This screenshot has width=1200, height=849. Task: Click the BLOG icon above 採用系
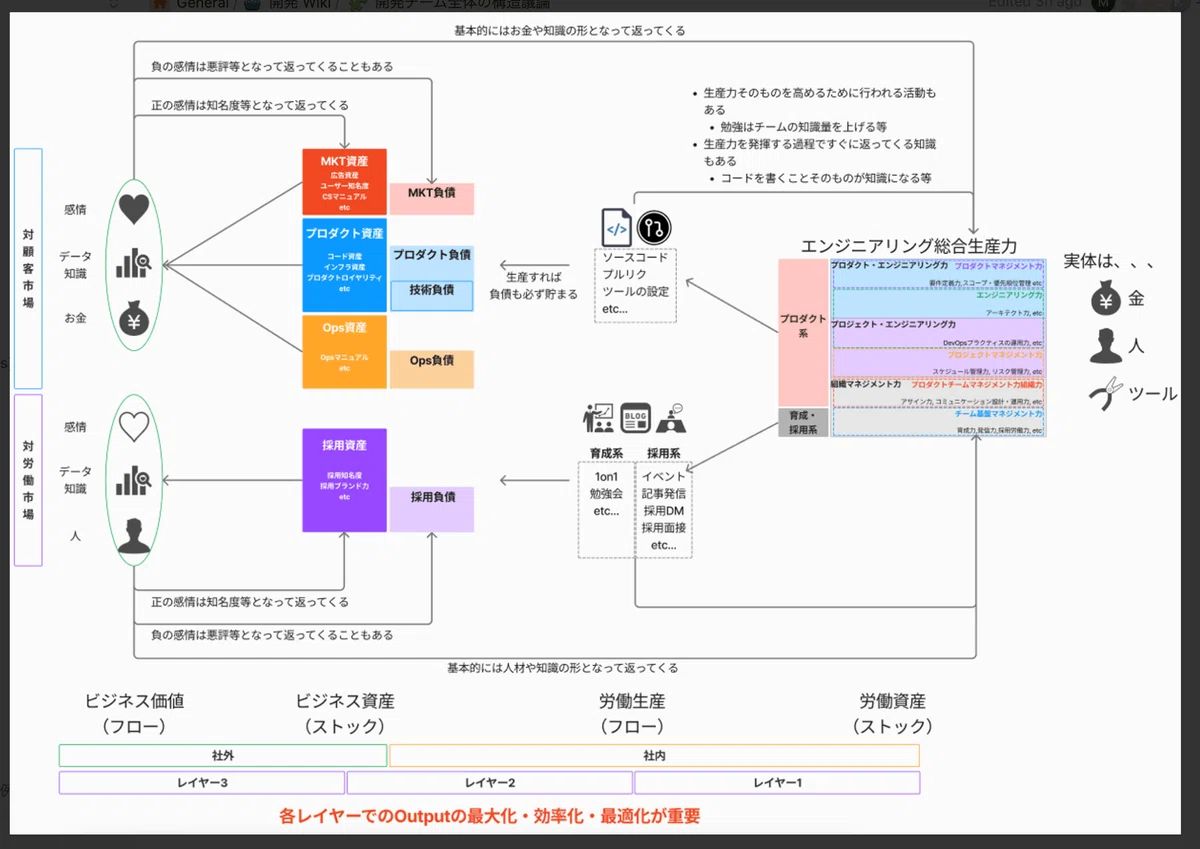tap(636, 418)
